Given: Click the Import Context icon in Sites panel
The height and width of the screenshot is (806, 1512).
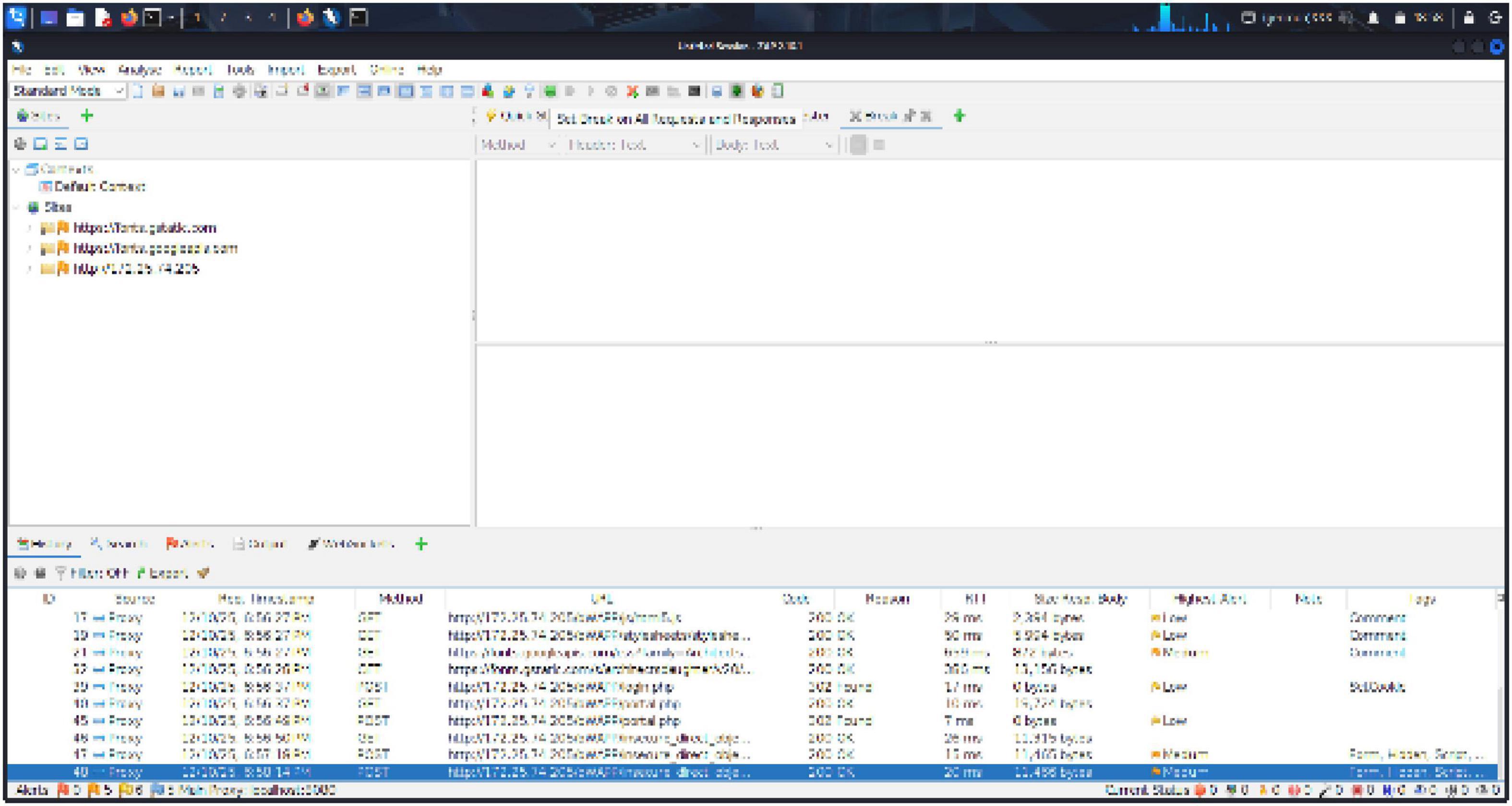Looking at the screenshot, I should (60, 144).
